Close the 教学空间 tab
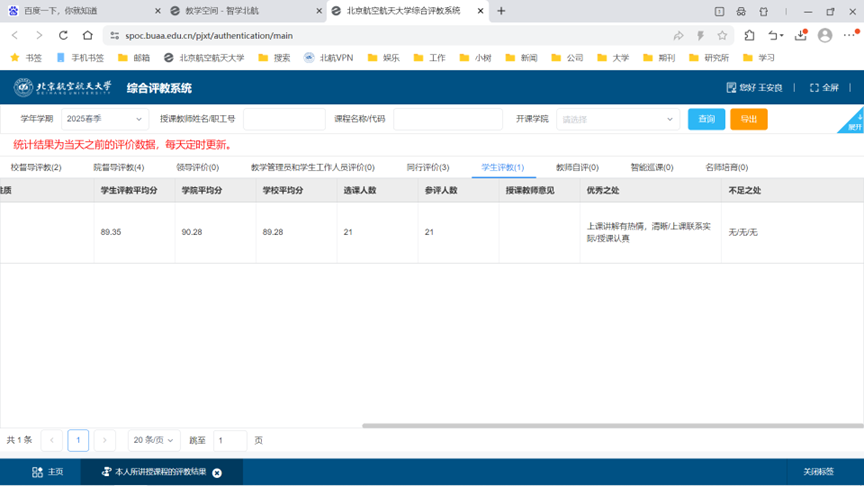 coord(318,11)
